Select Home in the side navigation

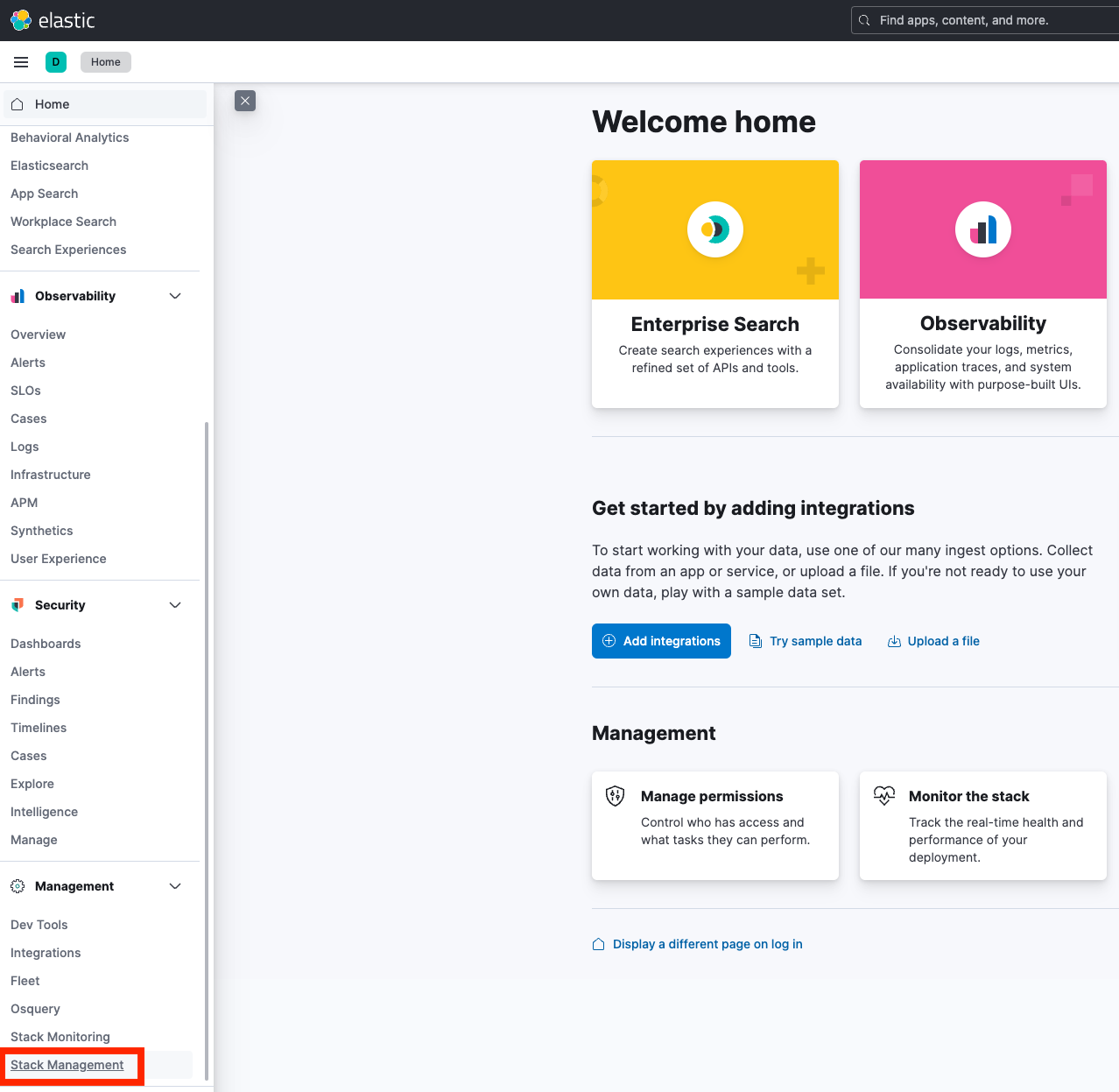(x=105, y=104)
